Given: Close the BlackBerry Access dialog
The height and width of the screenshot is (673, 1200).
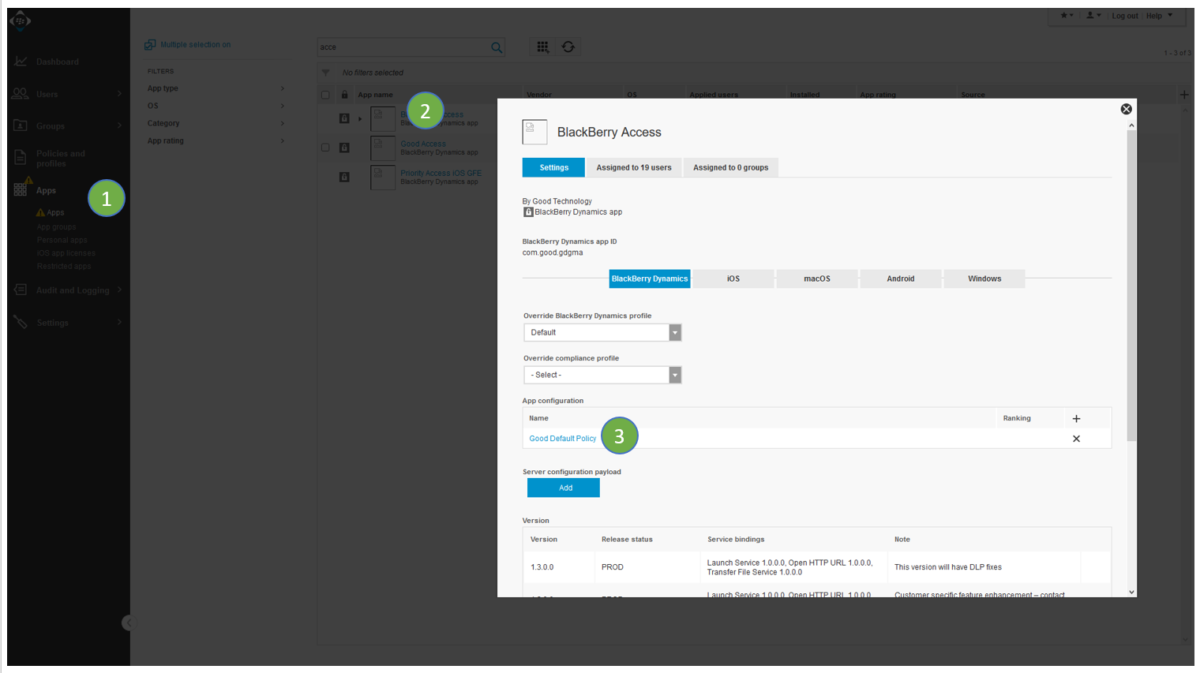Looking at the screenshot, I should pos(1126,109).
